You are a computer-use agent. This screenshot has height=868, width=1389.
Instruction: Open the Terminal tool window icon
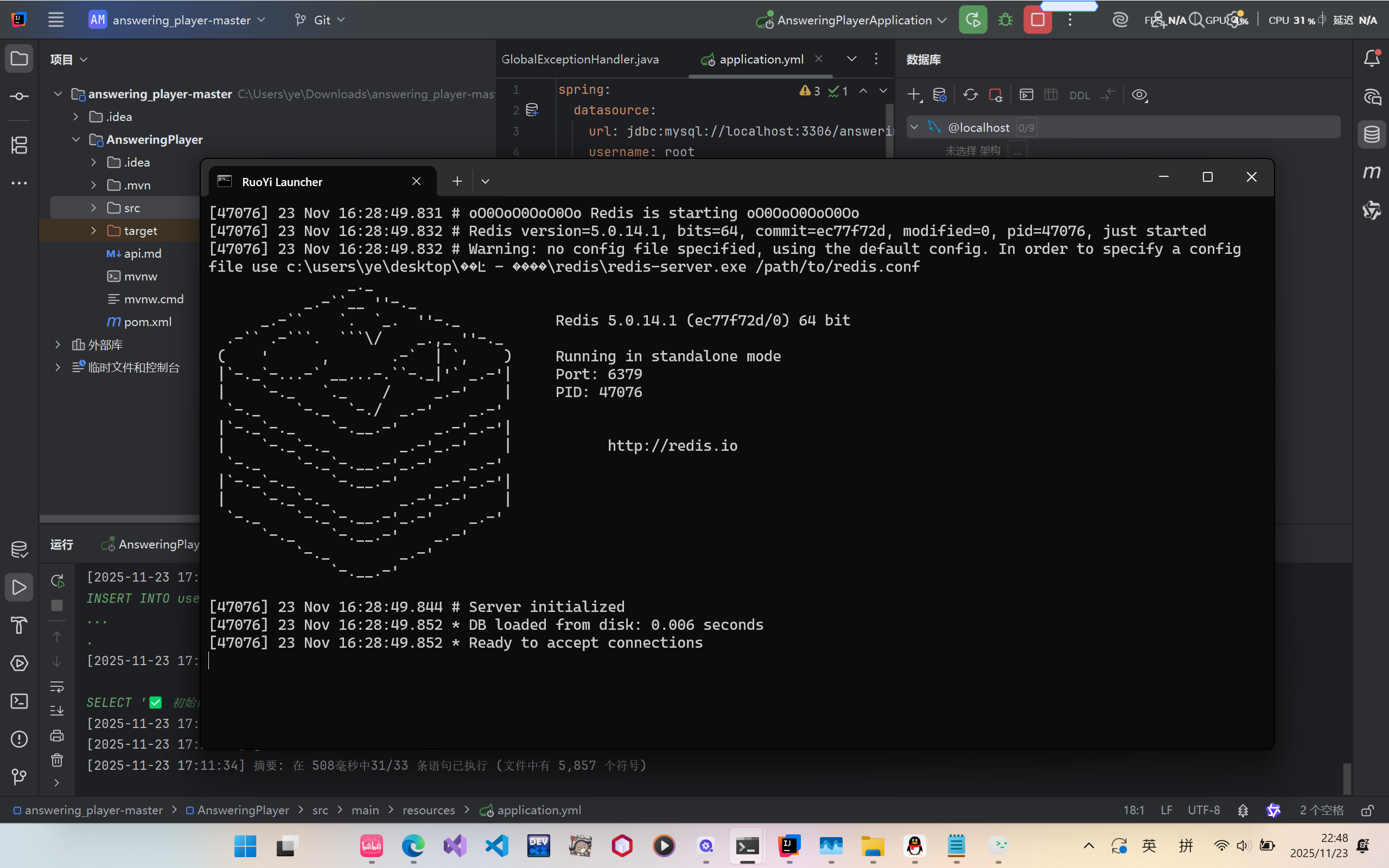coord(19,701)
